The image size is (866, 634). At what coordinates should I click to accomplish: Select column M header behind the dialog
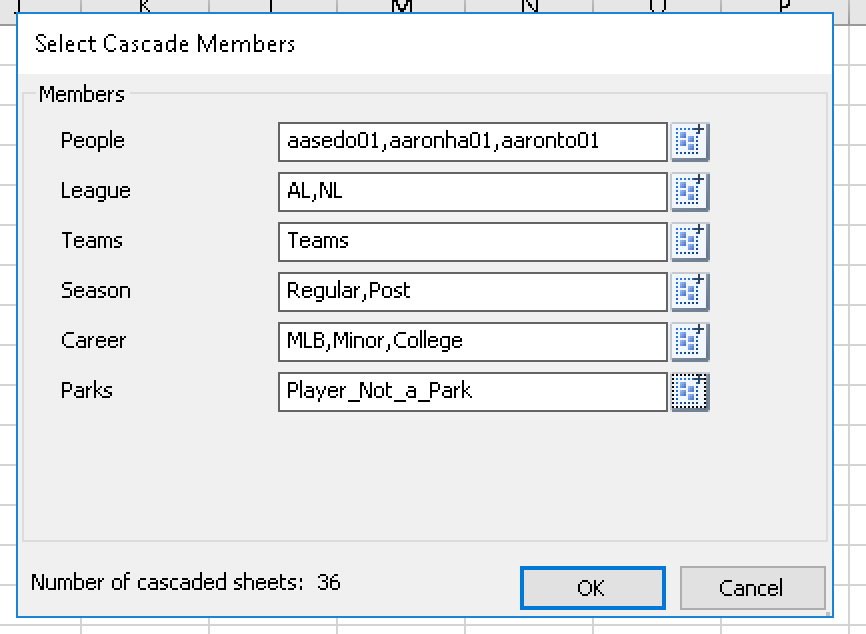[402, 6]
